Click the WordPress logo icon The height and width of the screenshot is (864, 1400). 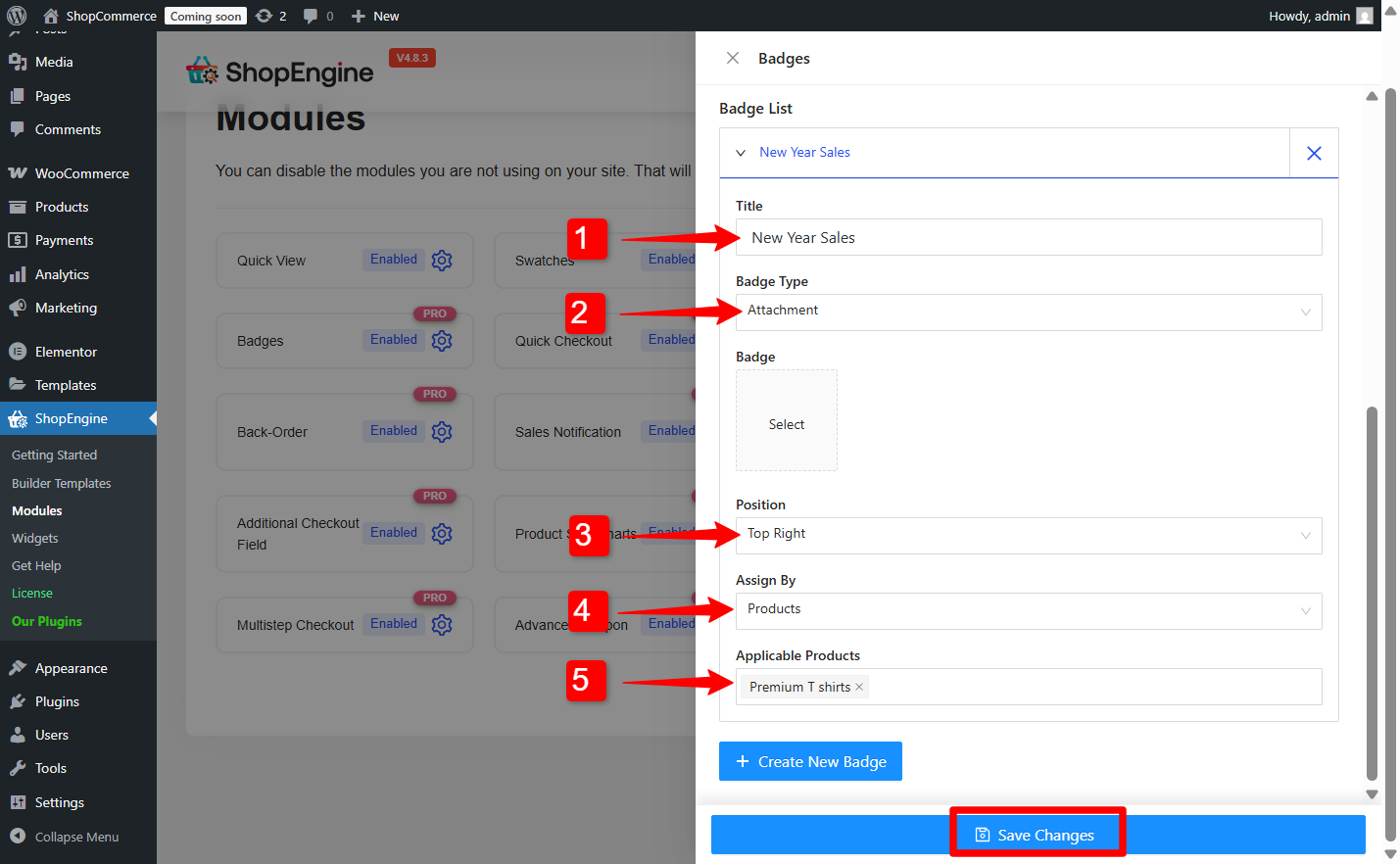(x=17, y=16)
